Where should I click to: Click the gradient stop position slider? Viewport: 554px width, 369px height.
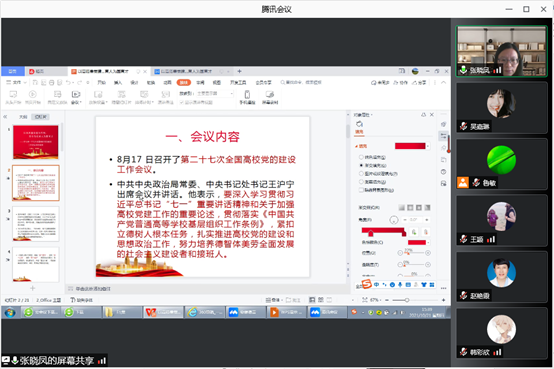(x=414, y=253)
